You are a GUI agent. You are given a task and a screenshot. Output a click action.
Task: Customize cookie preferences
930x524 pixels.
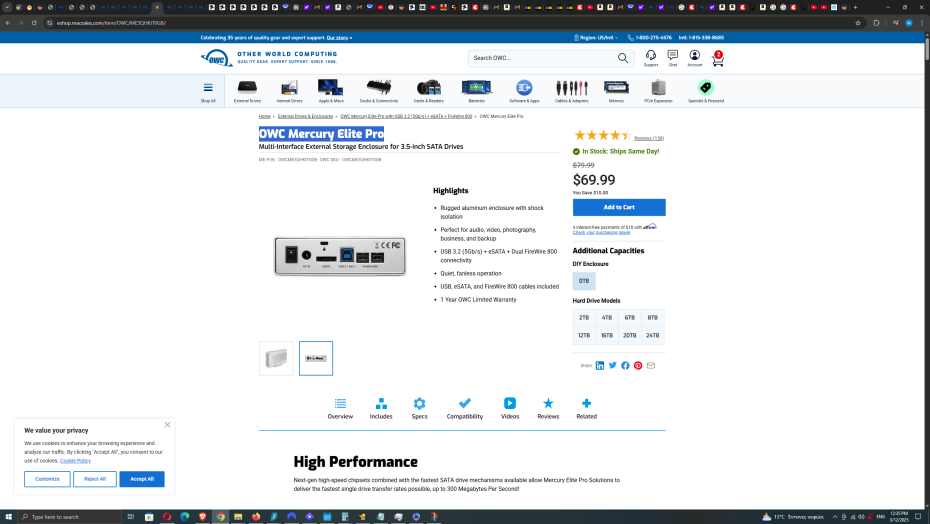coord(47,479)
